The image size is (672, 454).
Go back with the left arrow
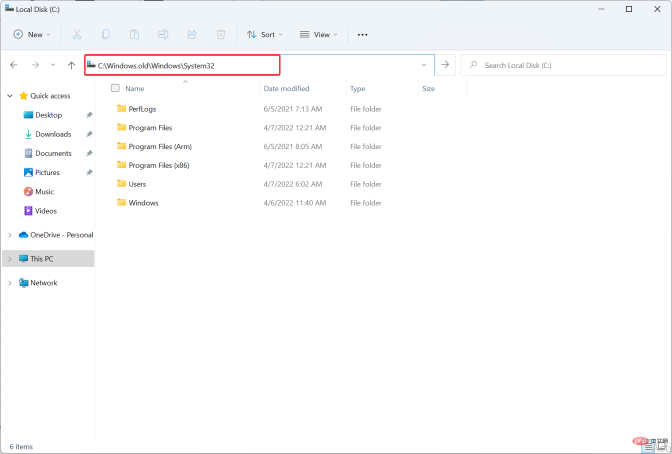coord(14,65)
